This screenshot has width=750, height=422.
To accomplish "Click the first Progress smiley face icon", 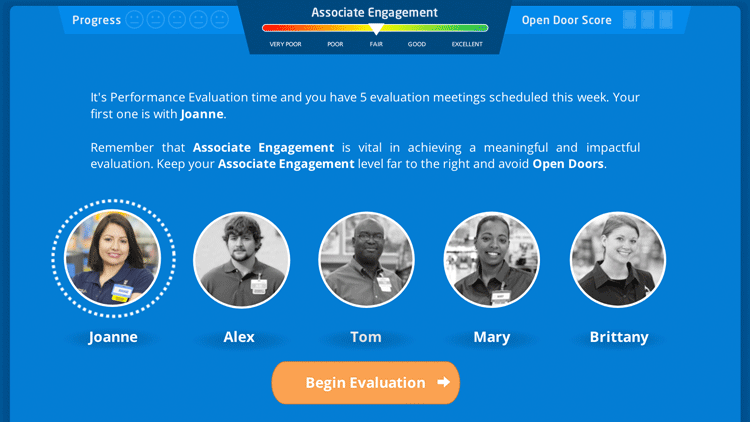I will click(135, 20).
